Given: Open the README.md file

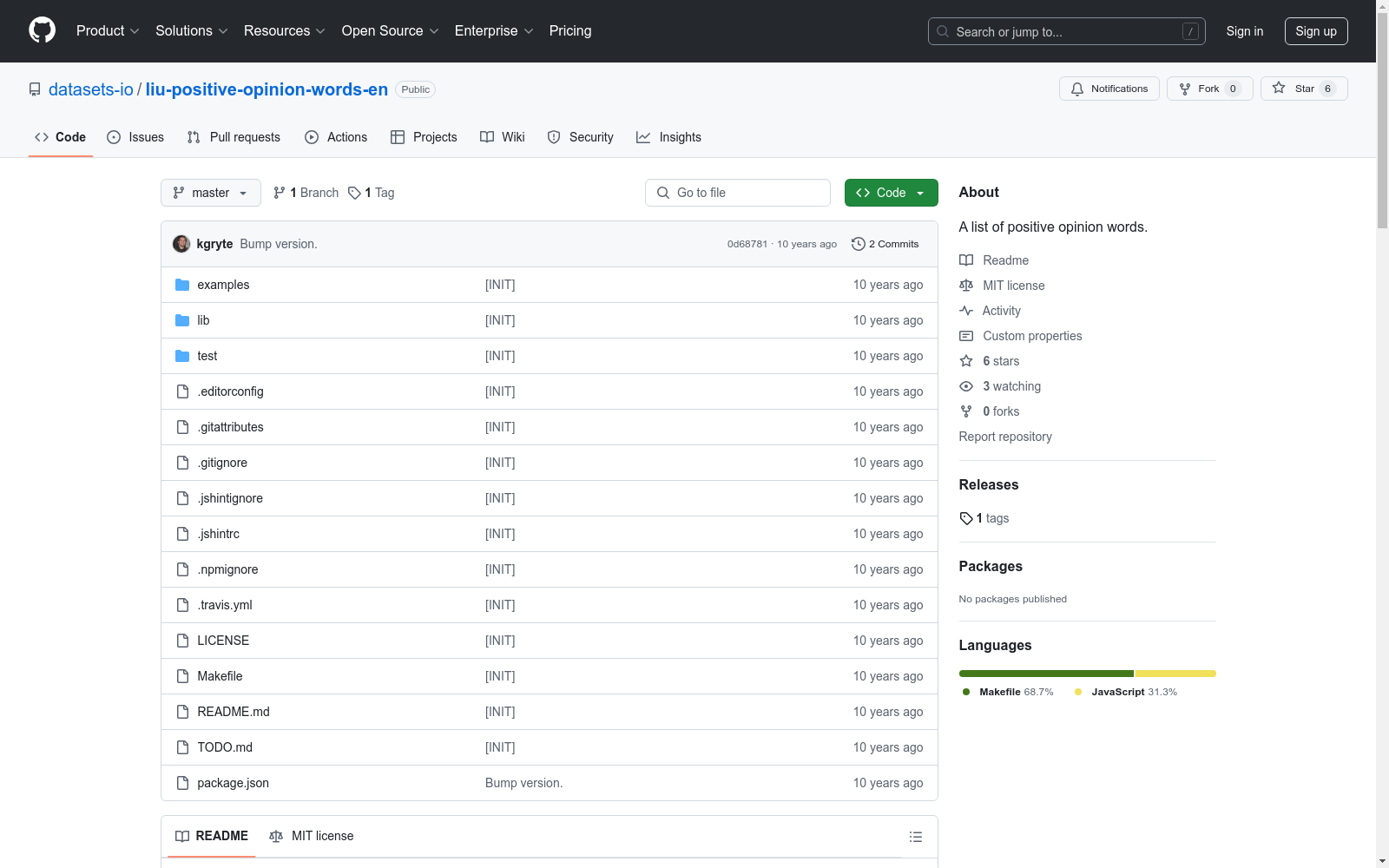Looking at the screenshot, I should [234, 712].
